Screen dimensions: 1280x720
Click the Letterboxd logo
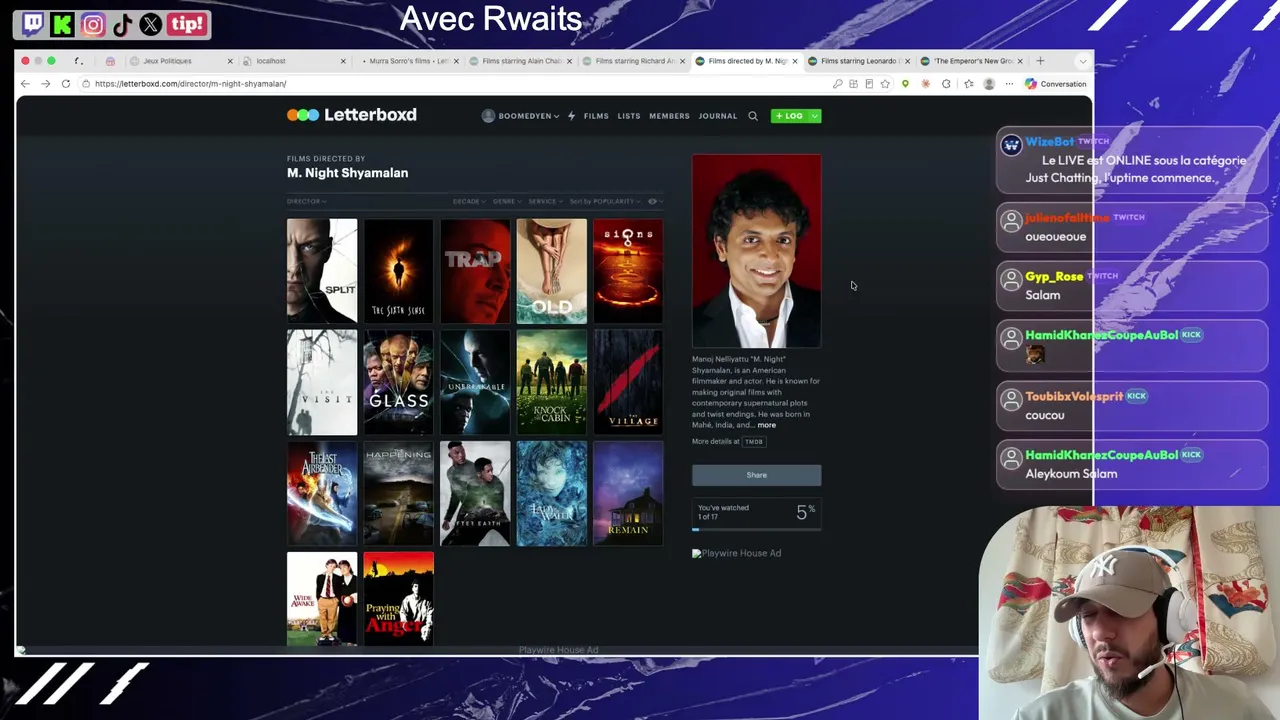352,115
